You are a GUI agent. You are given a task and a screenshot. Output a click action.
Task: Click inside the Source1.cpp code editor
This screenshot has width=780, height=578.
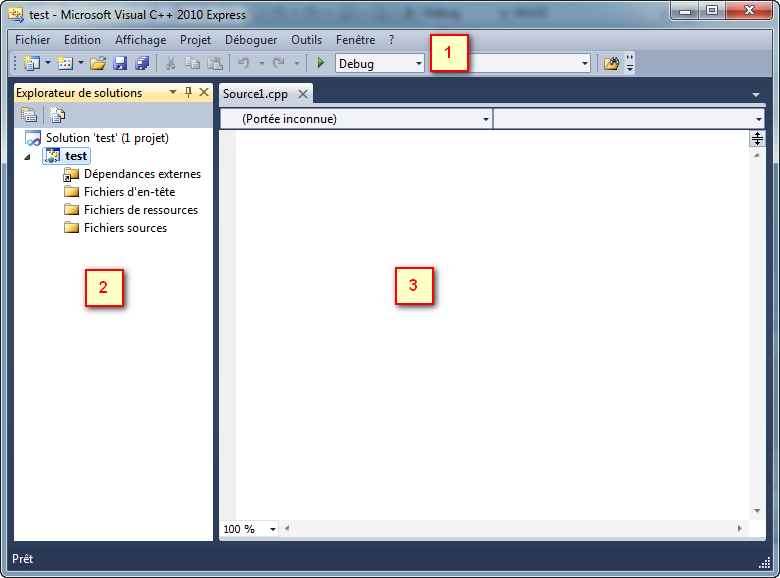(492, 325)
